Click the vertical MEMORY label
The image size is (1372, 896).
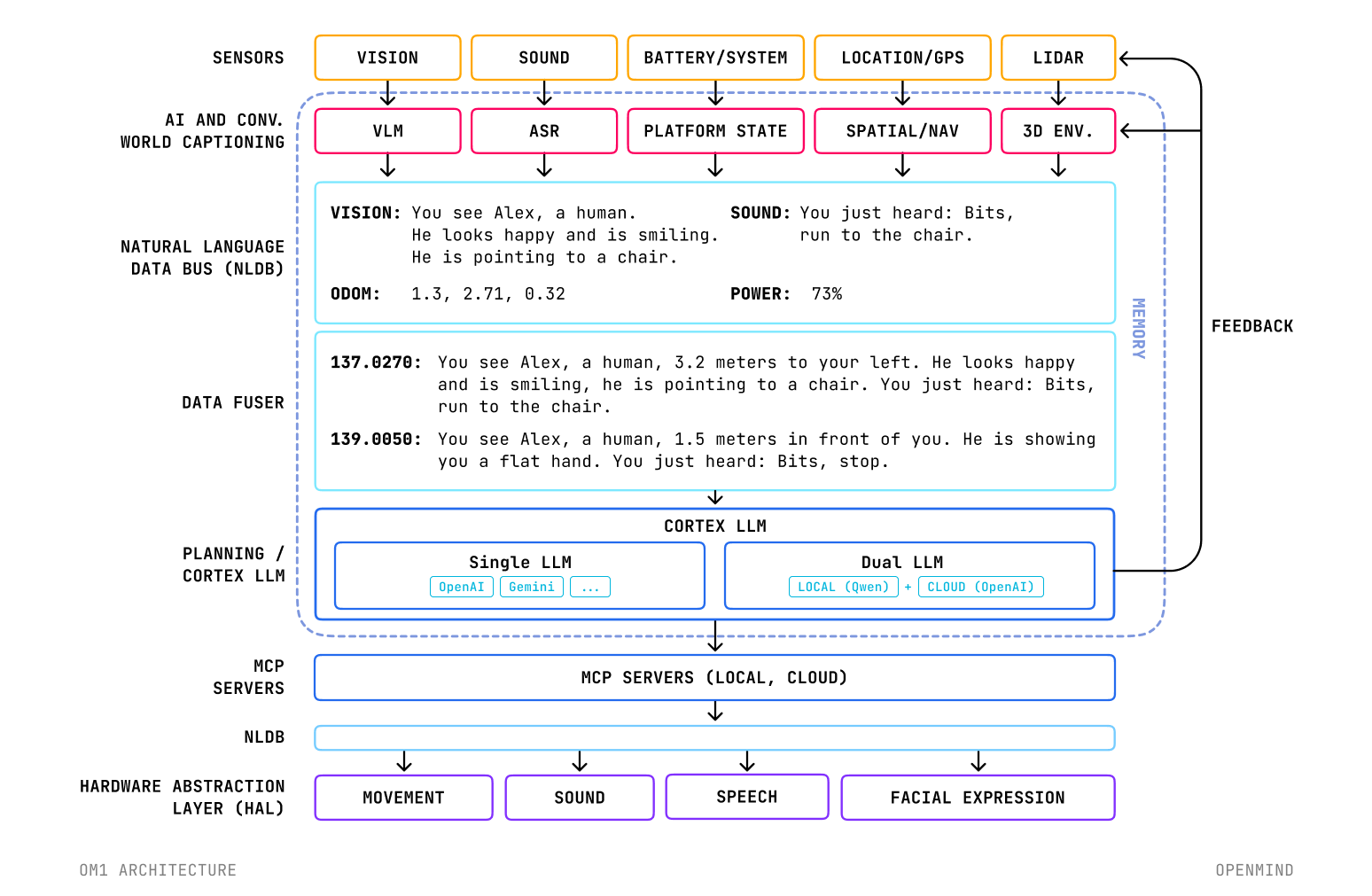[1139, 329]
